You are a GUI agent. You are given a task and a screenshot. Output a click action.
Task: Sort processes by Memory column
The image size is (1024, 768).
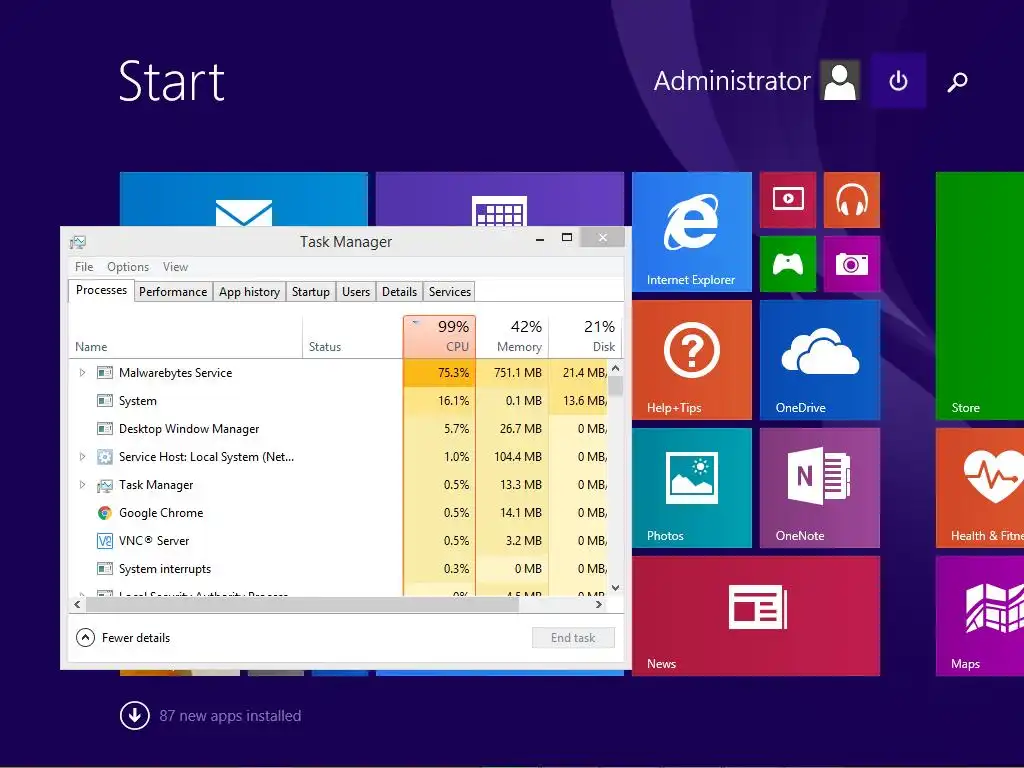(x=512, y=336)
